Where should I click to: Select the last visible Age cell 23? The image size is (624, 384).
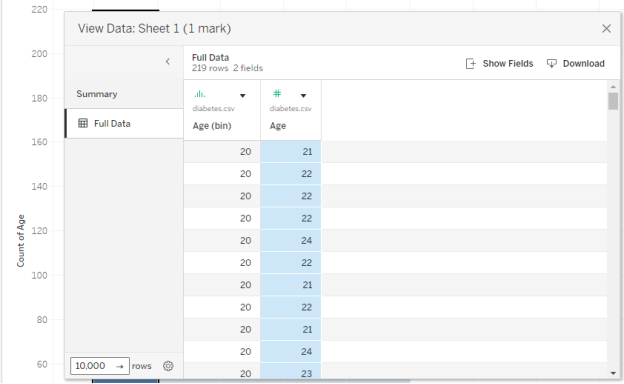(x=291, y=371)
